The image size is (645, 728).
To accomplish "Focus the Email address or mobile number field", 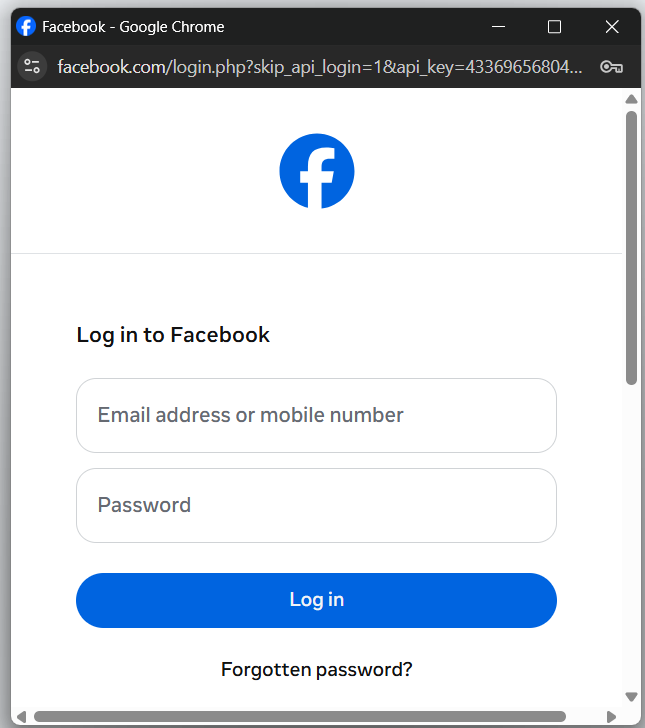I will [x=316, y=415].
